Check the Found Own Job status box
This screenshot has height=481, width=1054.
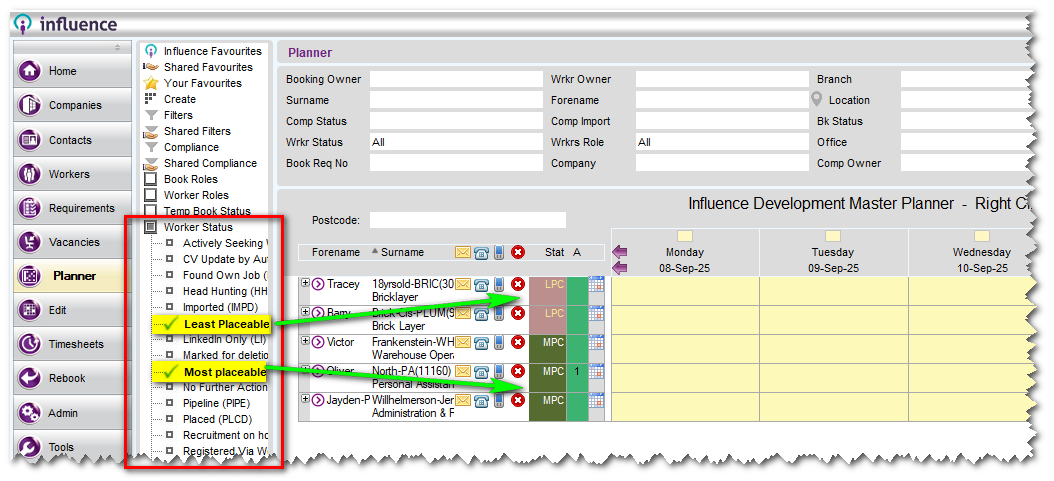(170, 275)
